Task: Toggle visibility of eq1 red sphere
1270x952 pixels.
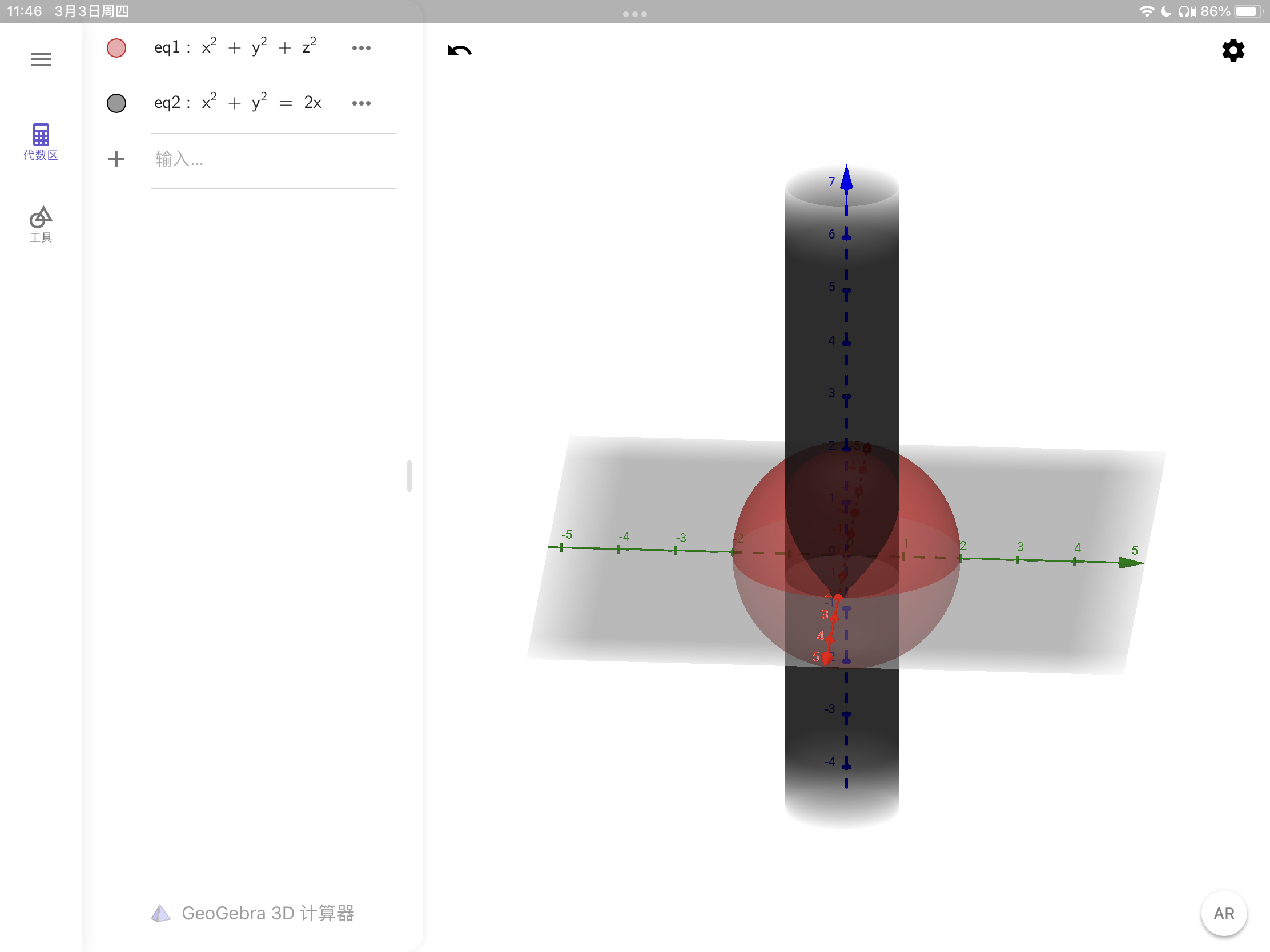Action: [x=116, y=47]
